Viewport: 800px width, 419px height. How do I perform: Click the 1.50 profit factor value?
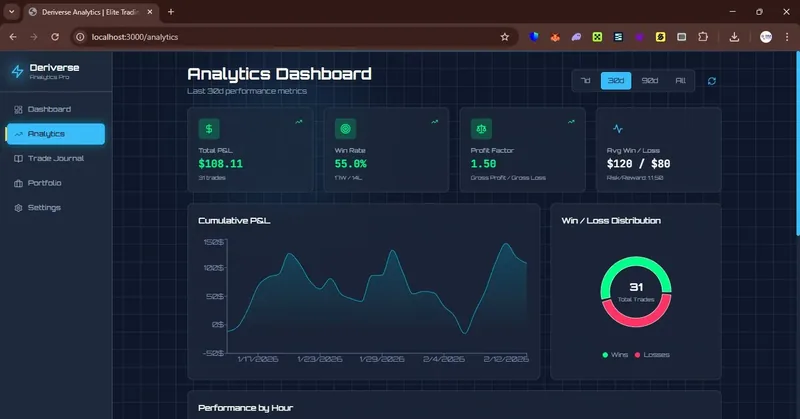pyautogui.click(x=483, y=164)
